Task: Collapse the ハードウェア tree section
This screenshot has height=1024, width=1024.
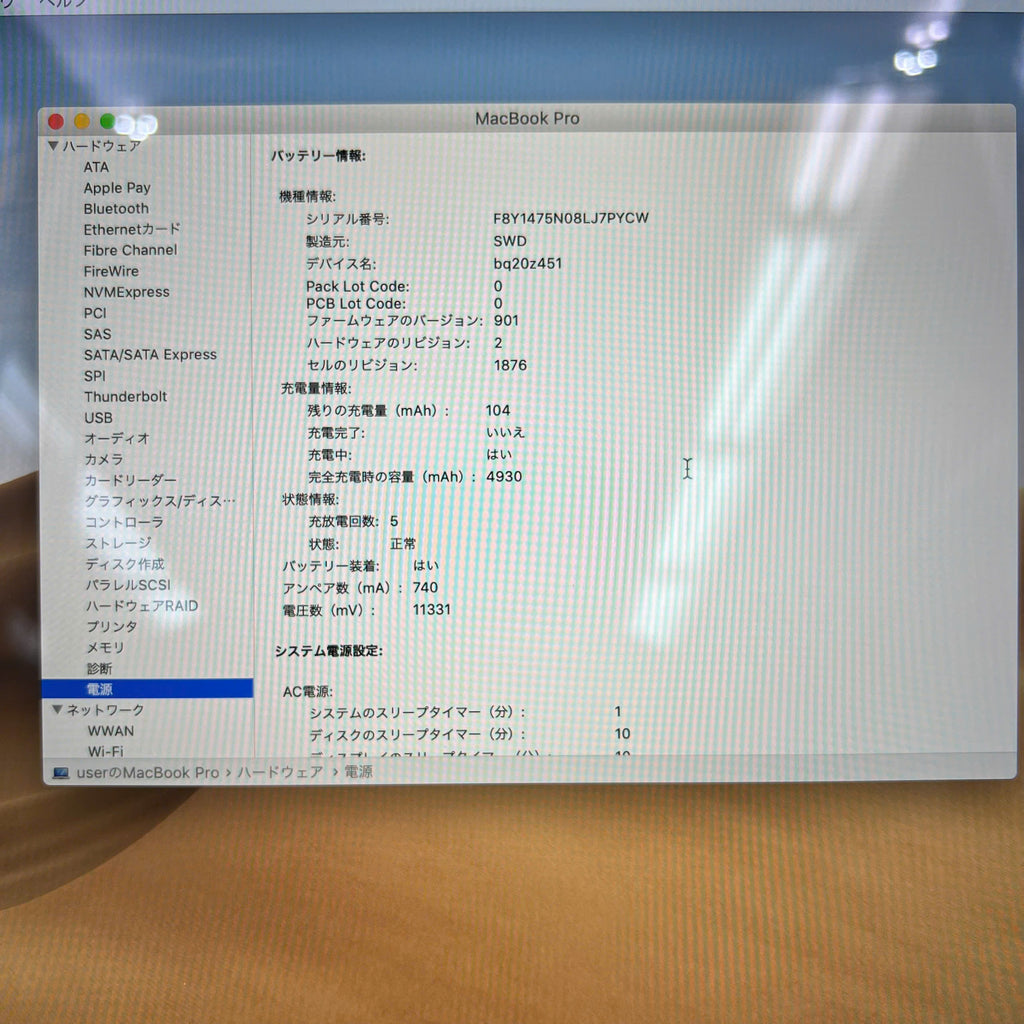Action: [x=54, y=146]
